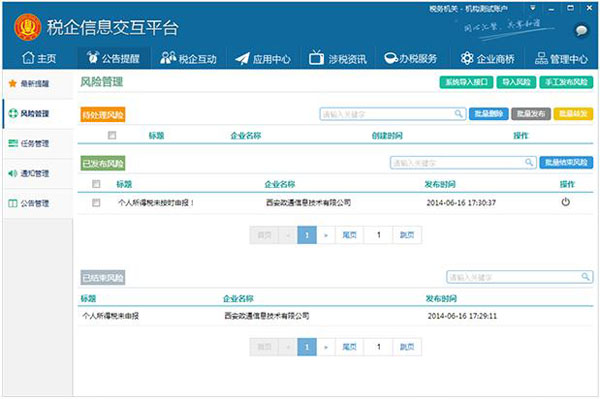Toggle select-all checkbox in 待处理风险 table header
This screenshot has height=399, width=600.
(112, 135)
